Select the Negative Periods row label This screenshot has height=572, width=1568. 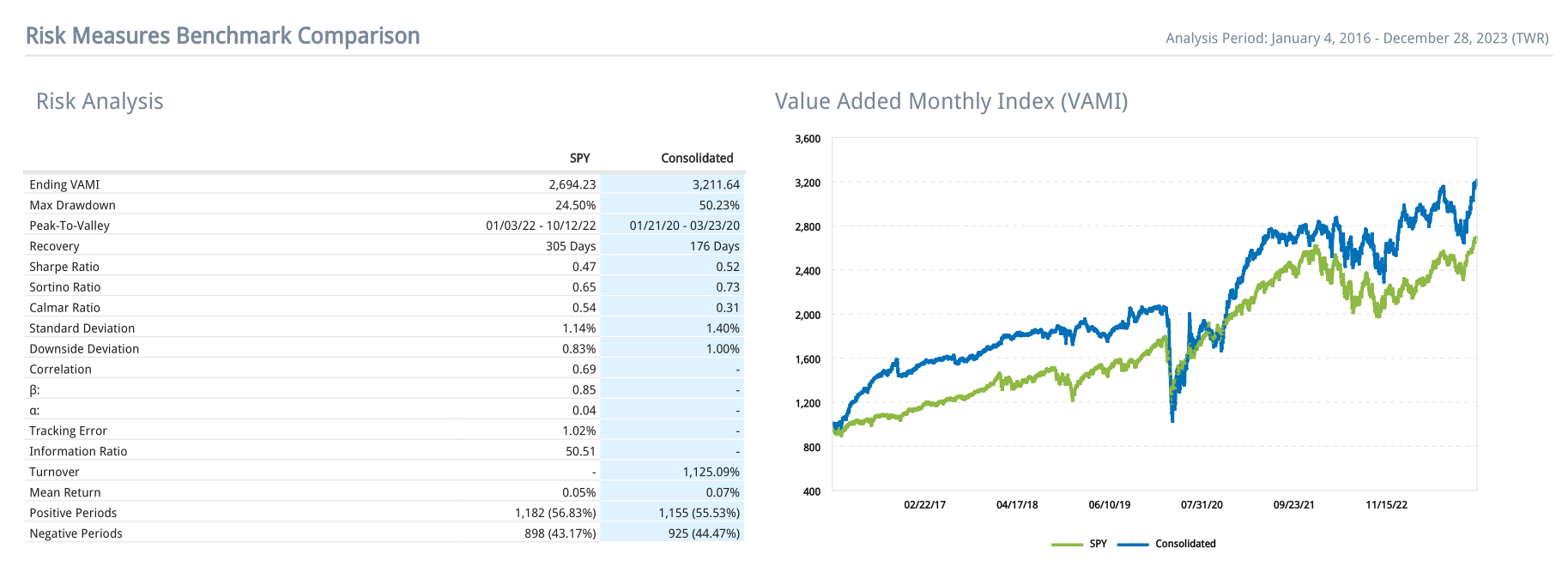(76, 533)
